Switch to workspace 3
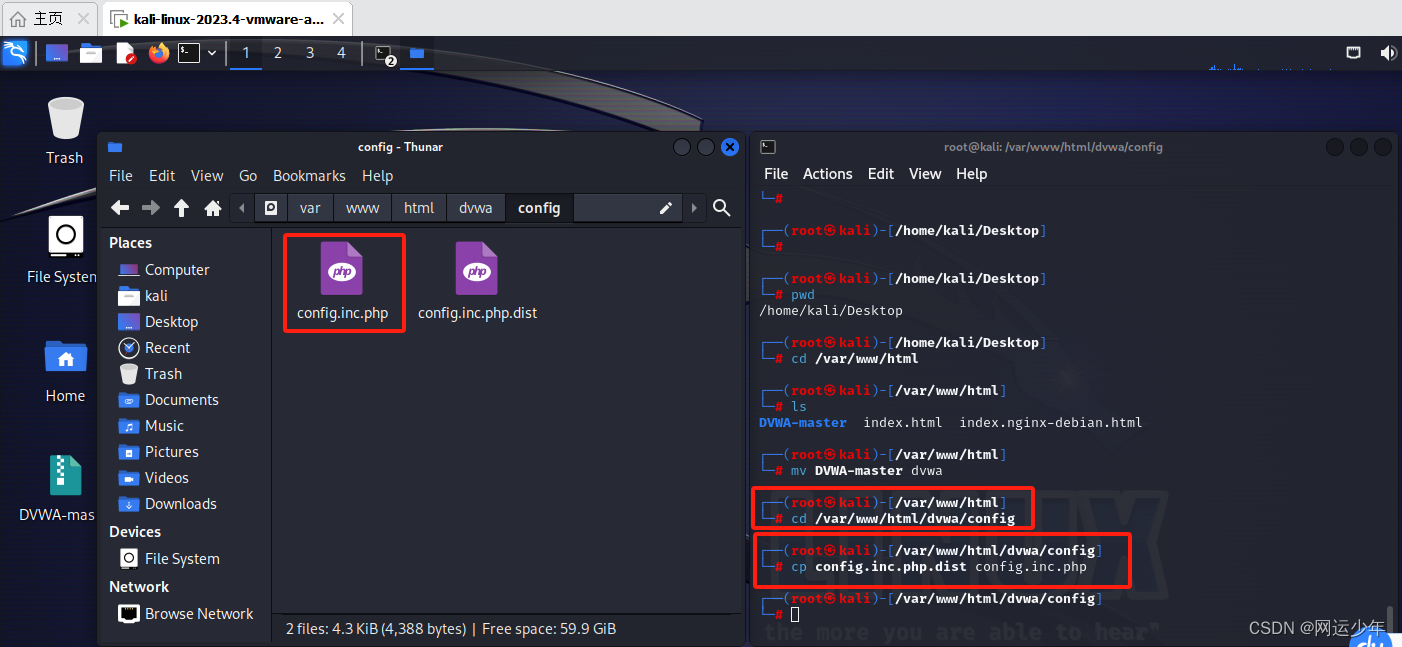1402x647 pixels. [310, 53]
